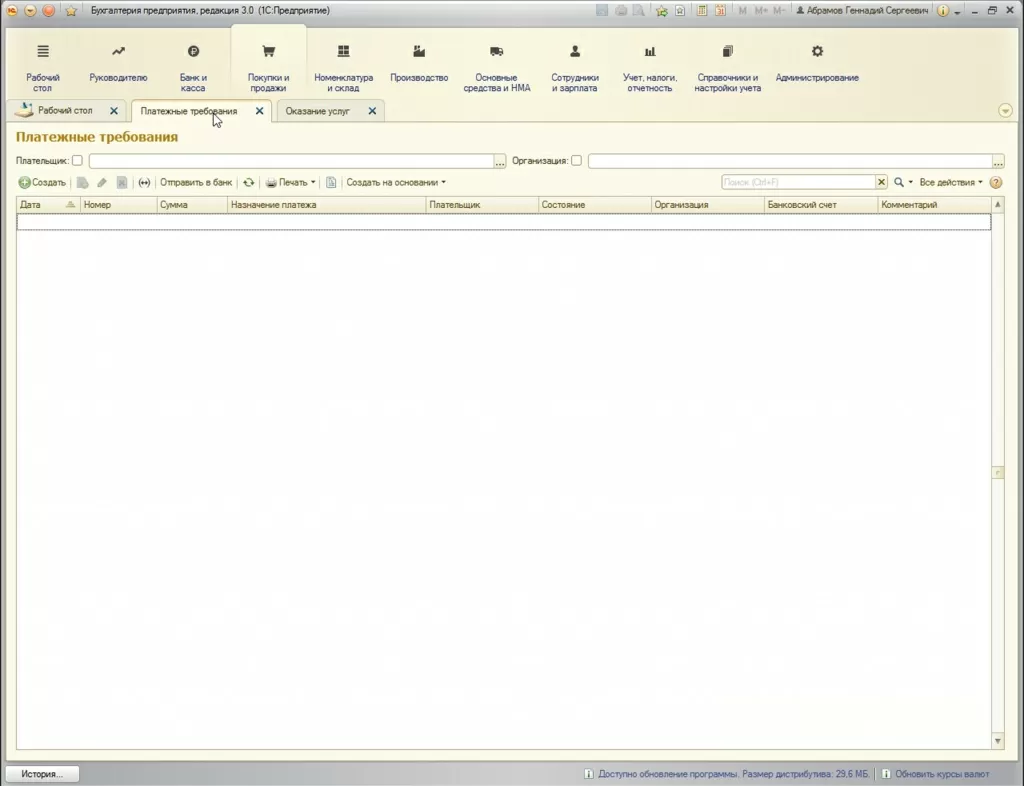Click the document report icon next to Печать
The image size is (1024, 786).
pyautogui.click(x=331, y=183)
